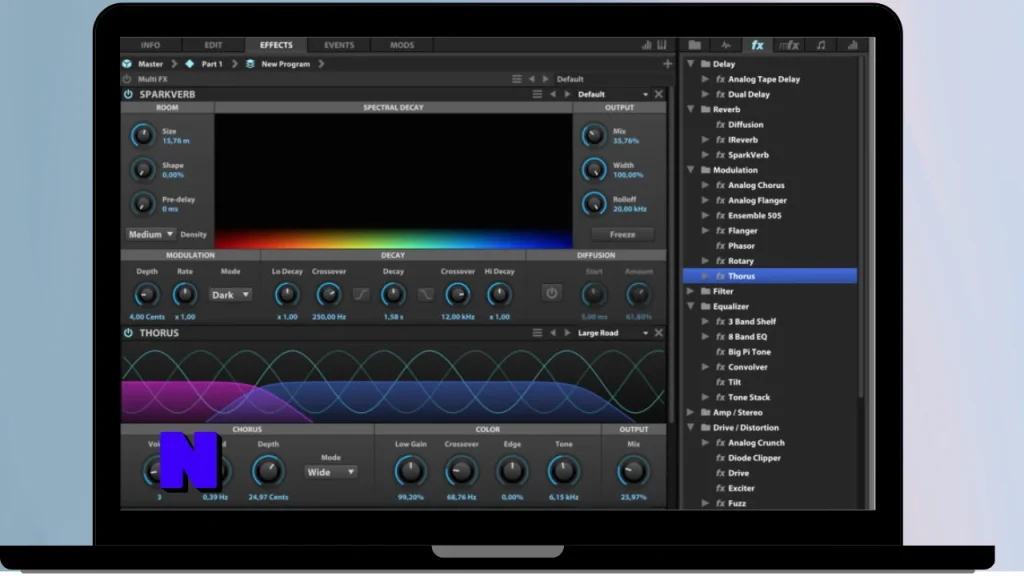This screenshot has width=1024, height=576.
Task: Collapse the Delay folder
Action: 690,64
